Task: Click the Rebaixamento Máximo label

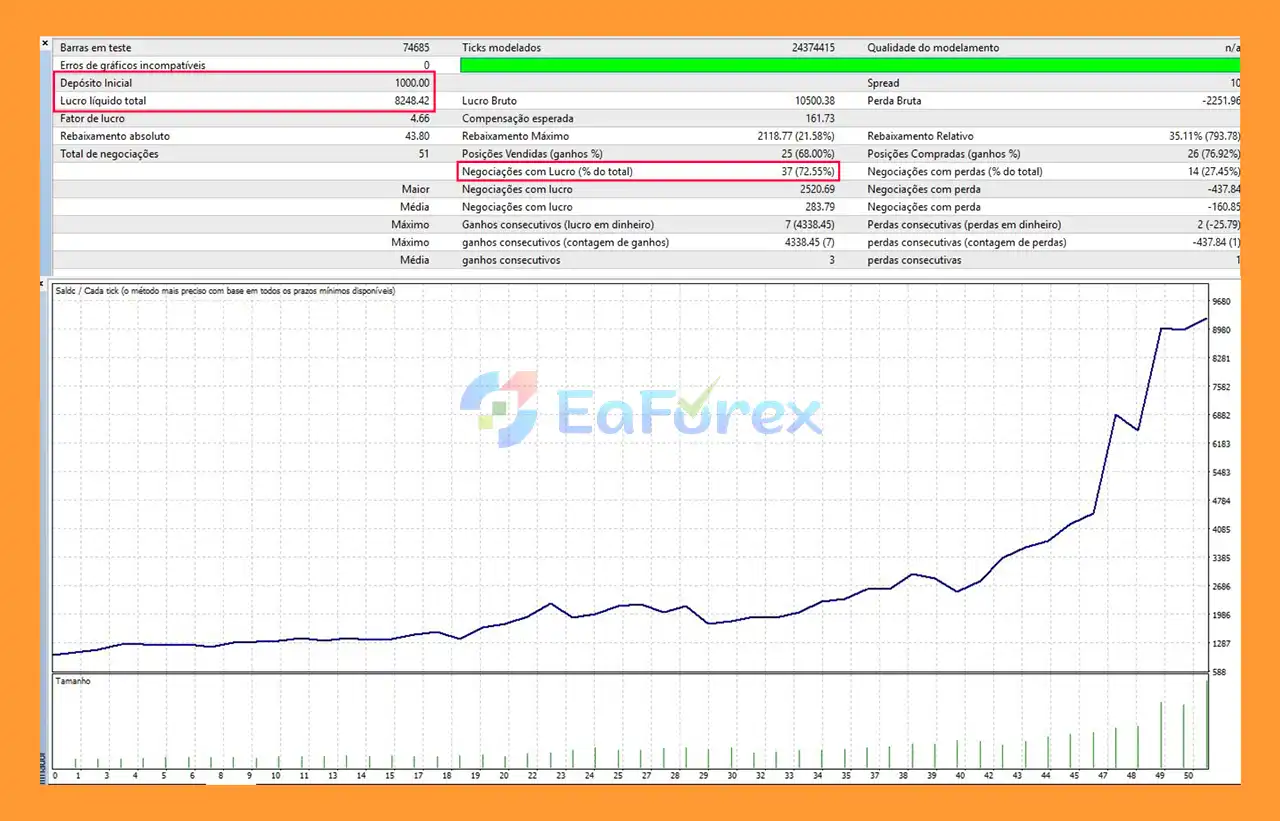Action: click(x=515, y=137)
